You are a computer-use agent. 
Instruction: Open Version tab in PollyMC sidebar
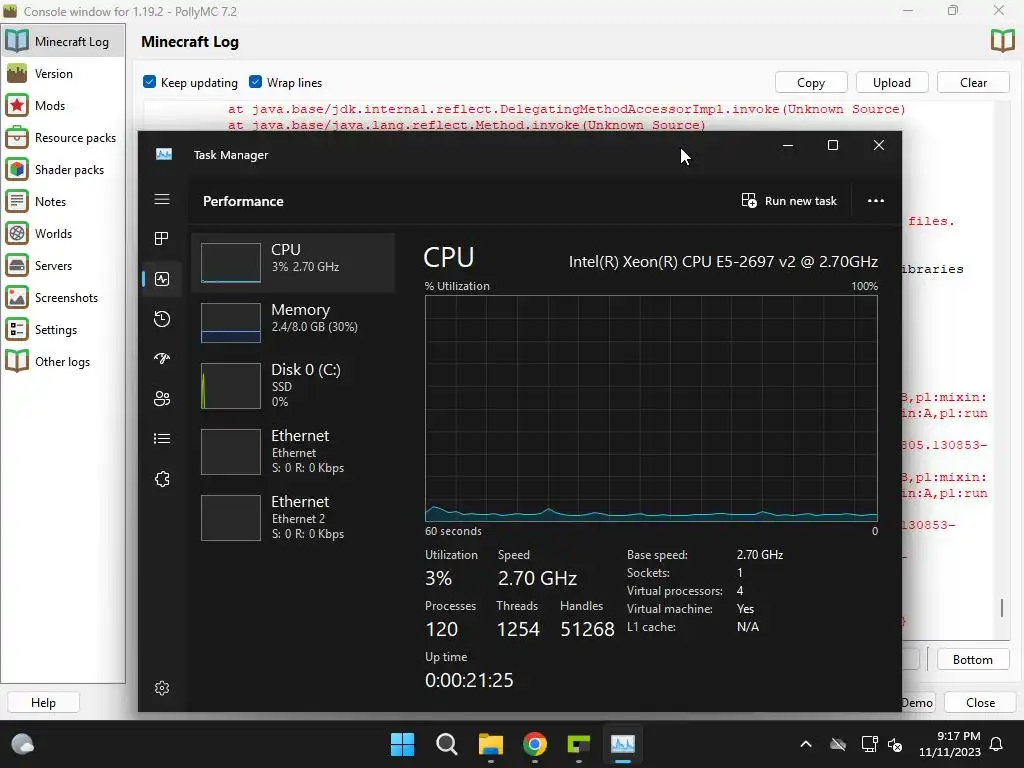click(x=63, y=74)
